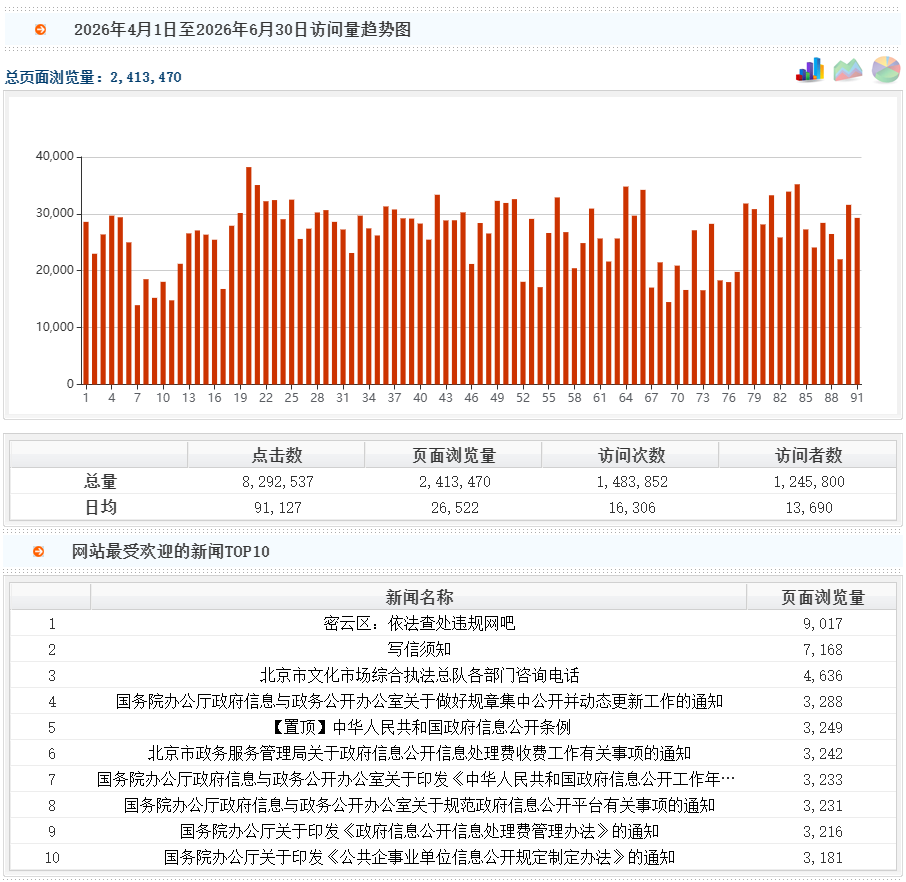This screenshot has width=906, height=882.
Task: Click daily average hits value 91,127
Action: (x=277, y=507)
